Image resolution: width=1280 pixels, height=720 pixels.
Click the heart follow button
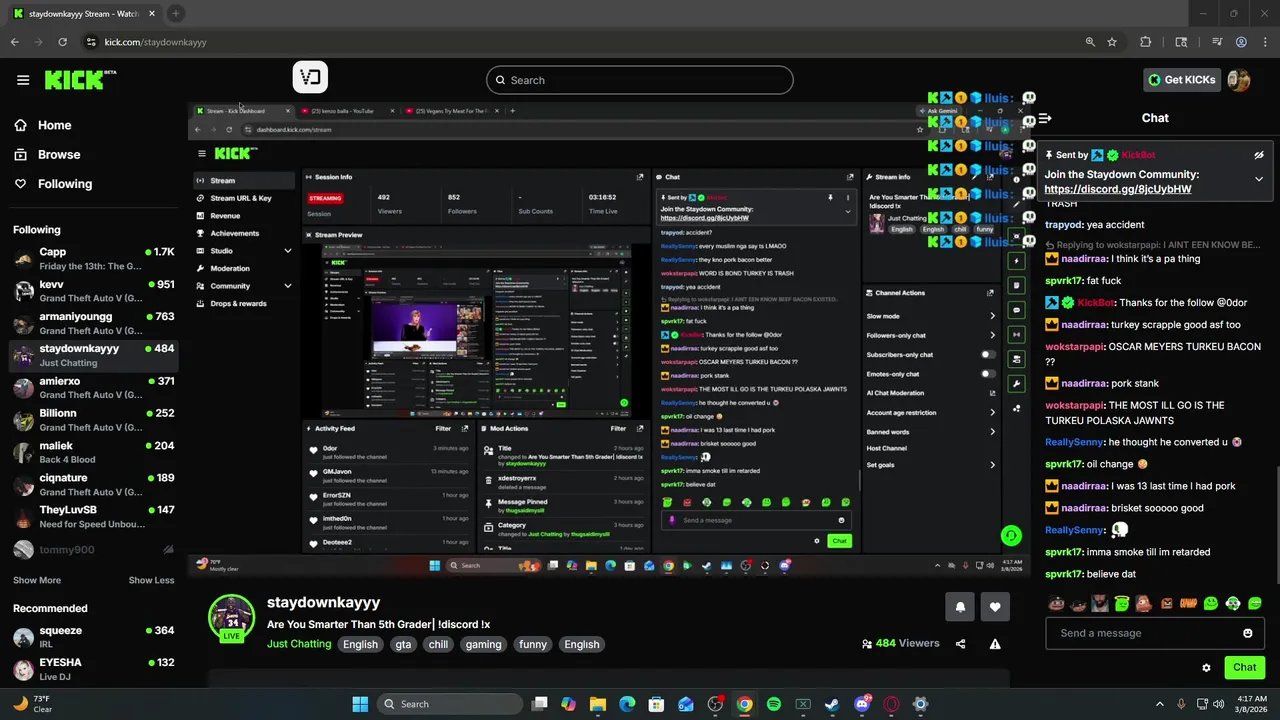point(995,606)
